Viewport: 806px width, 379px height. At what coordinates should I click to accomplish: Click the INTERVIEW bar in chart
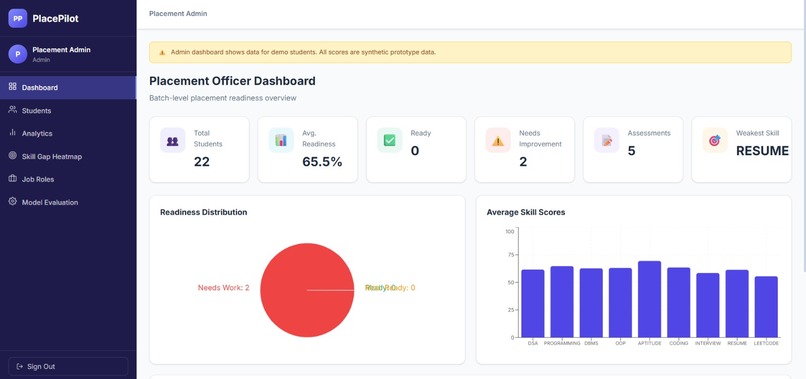point(708,305)
